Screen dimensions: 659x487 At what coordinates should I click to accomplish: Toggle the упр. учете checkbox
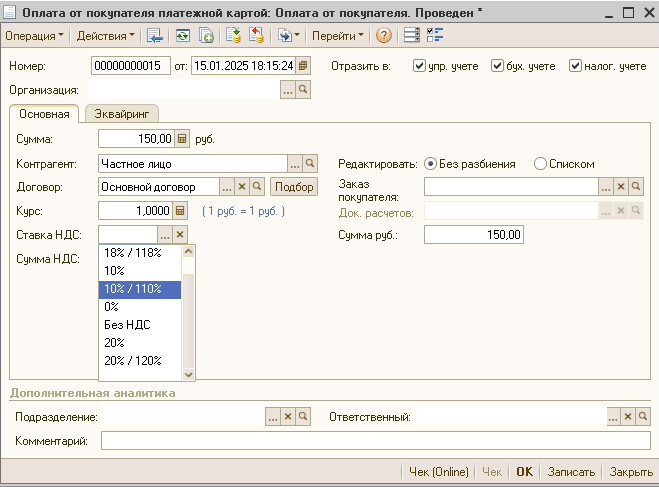420,66
